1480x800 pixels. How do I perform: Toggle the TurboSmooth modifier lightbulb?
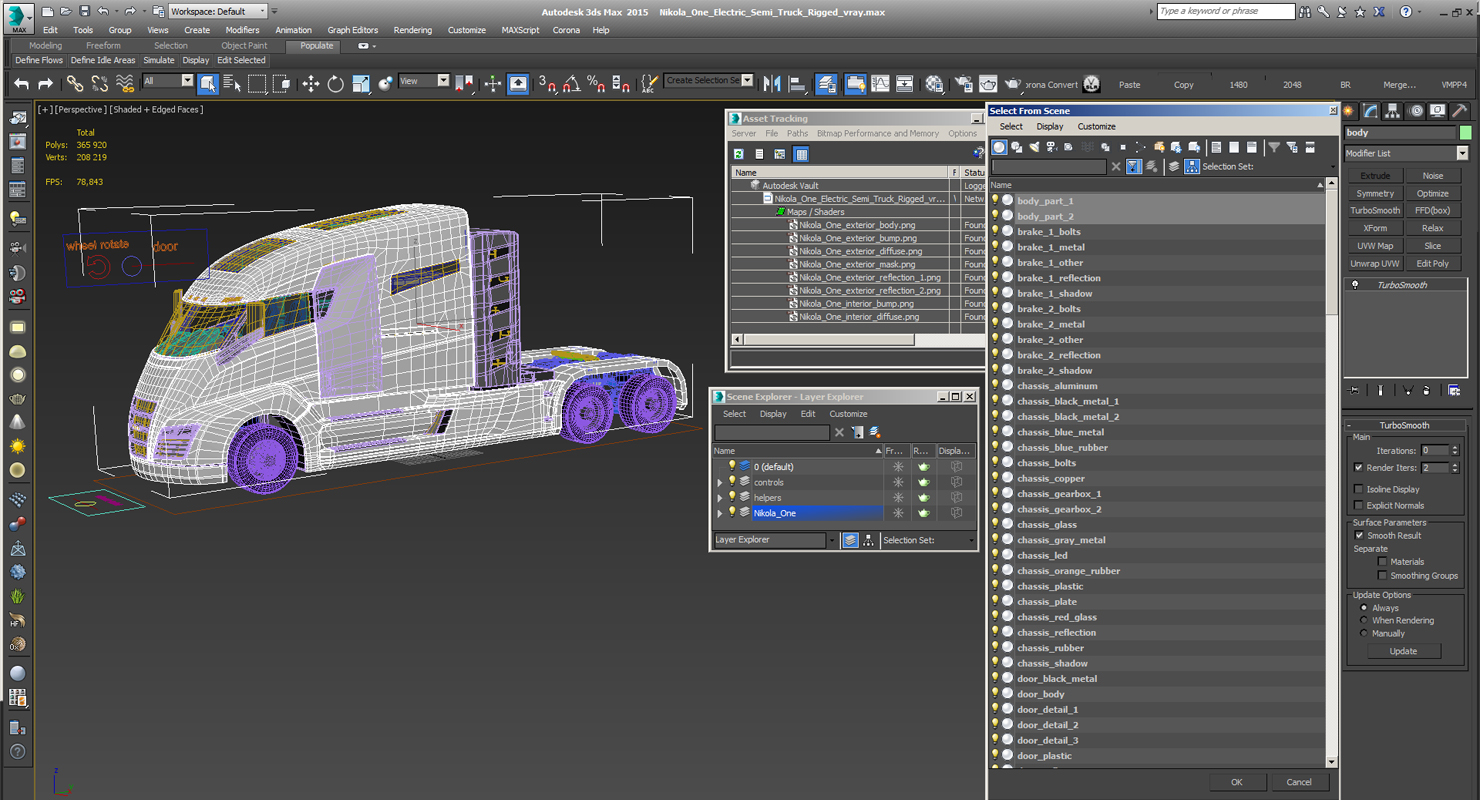(1355, 285)
